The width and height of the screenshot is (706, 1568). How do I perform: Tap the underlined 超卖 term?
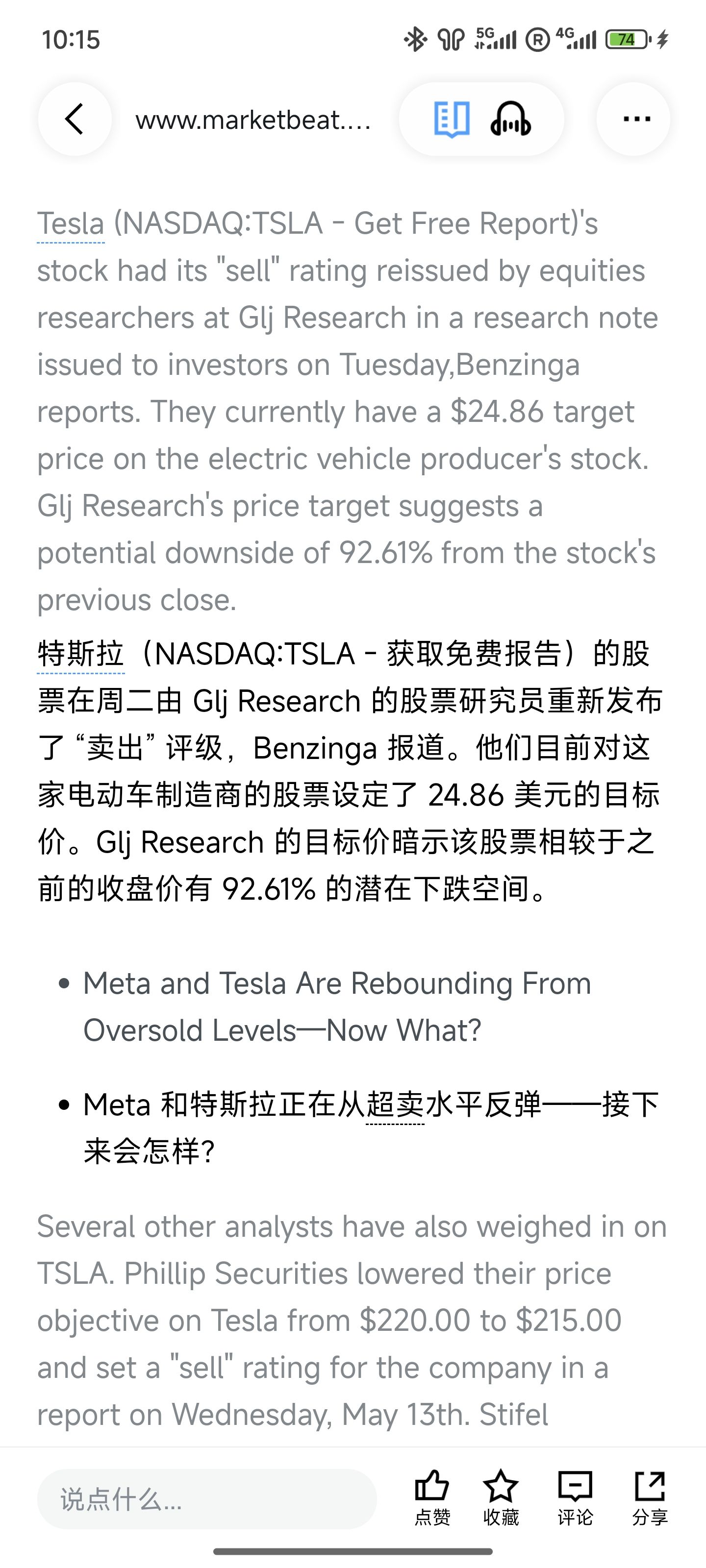click(x=395, y=1105)
